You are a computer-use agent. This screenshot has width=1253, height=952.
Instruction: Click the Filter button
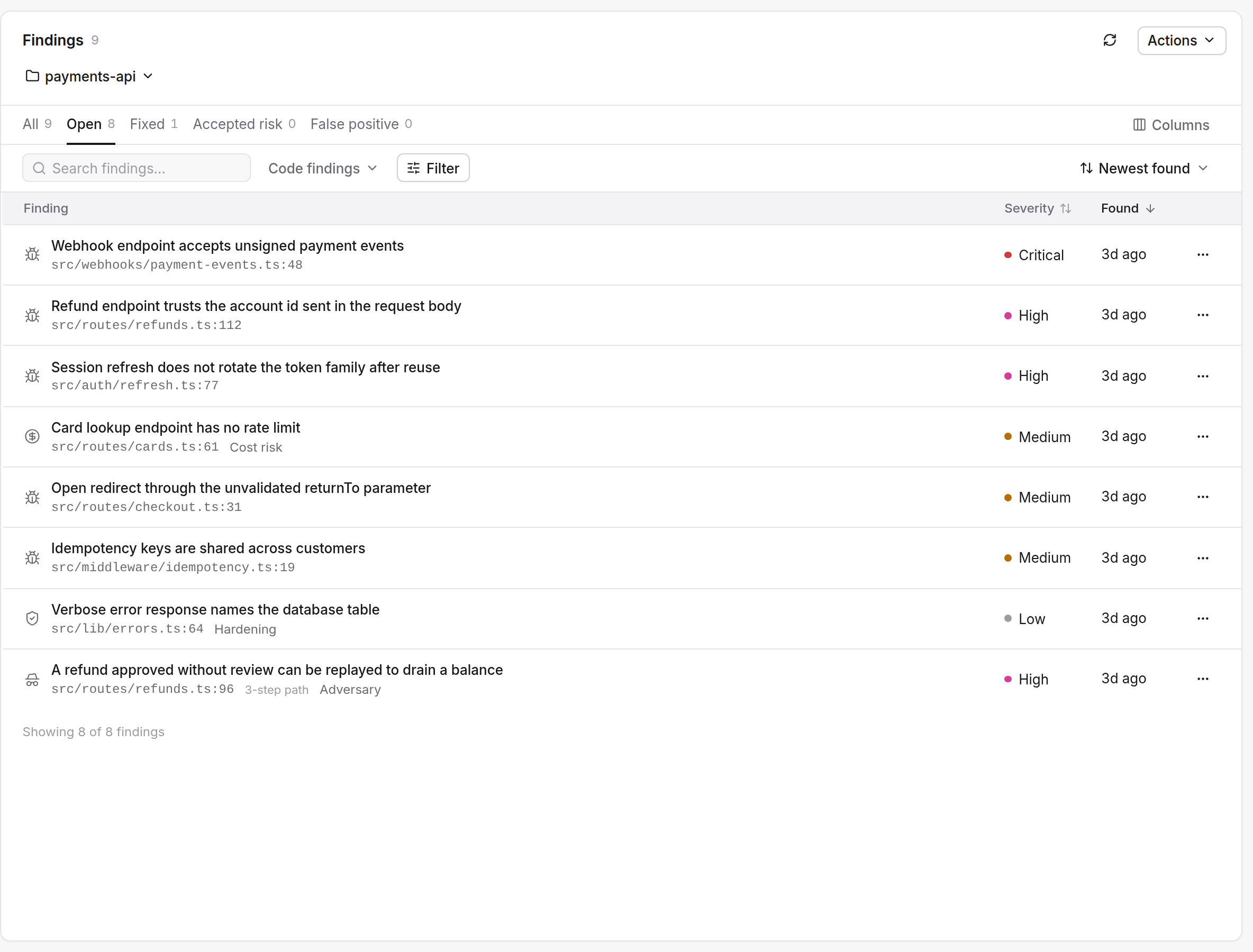click(433, 168)
